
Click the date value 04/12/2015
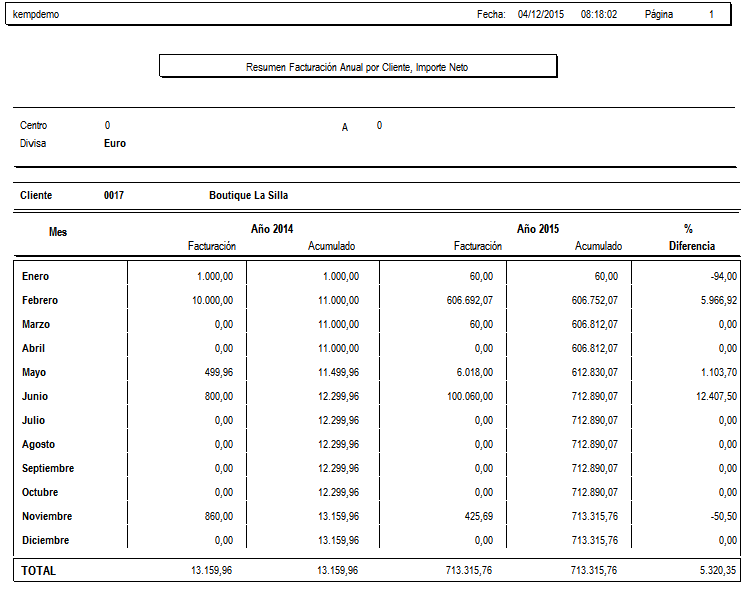tap(541, 14)
